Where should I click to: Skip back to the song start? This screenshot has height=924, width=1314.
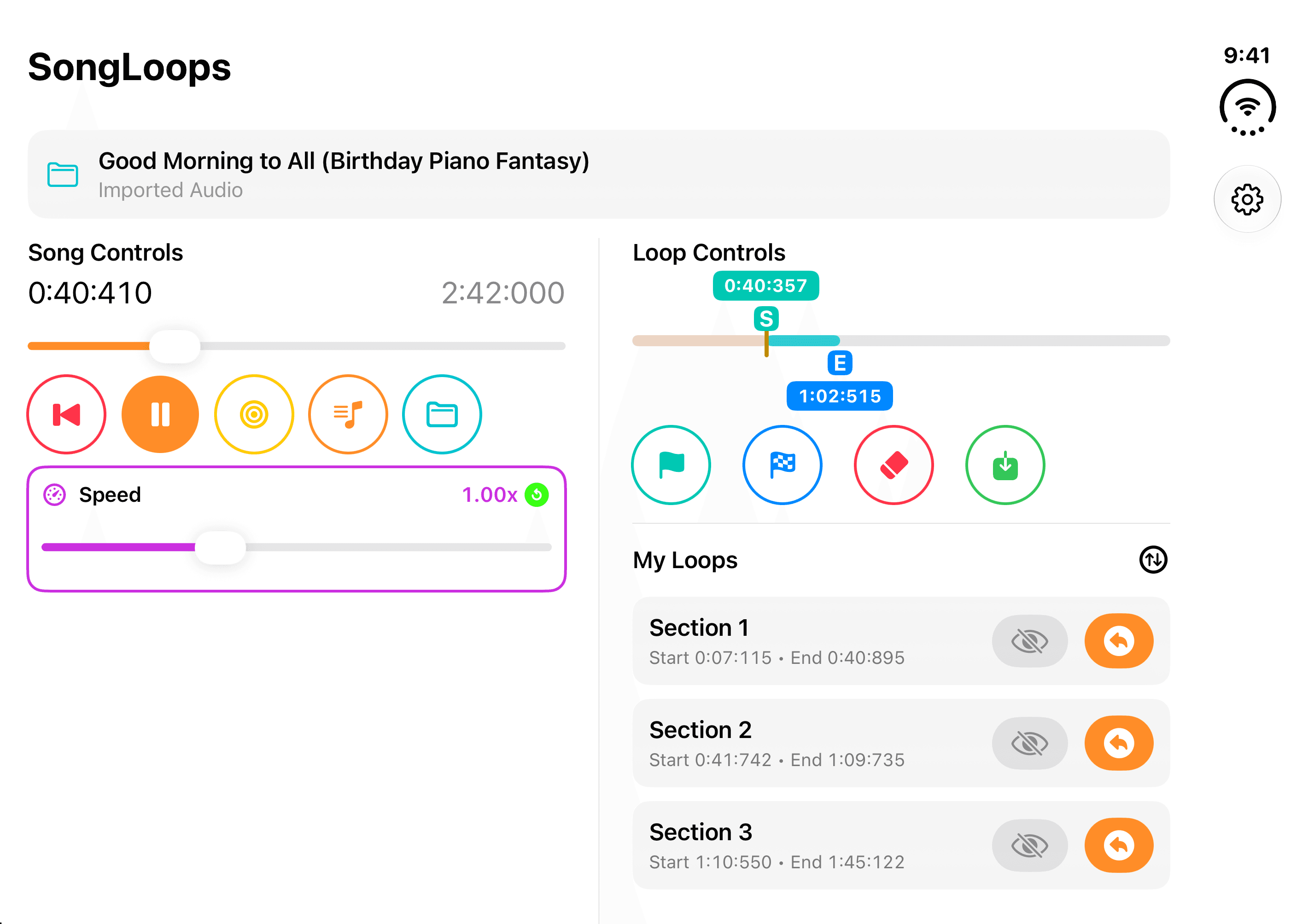[x=66, y=414]
